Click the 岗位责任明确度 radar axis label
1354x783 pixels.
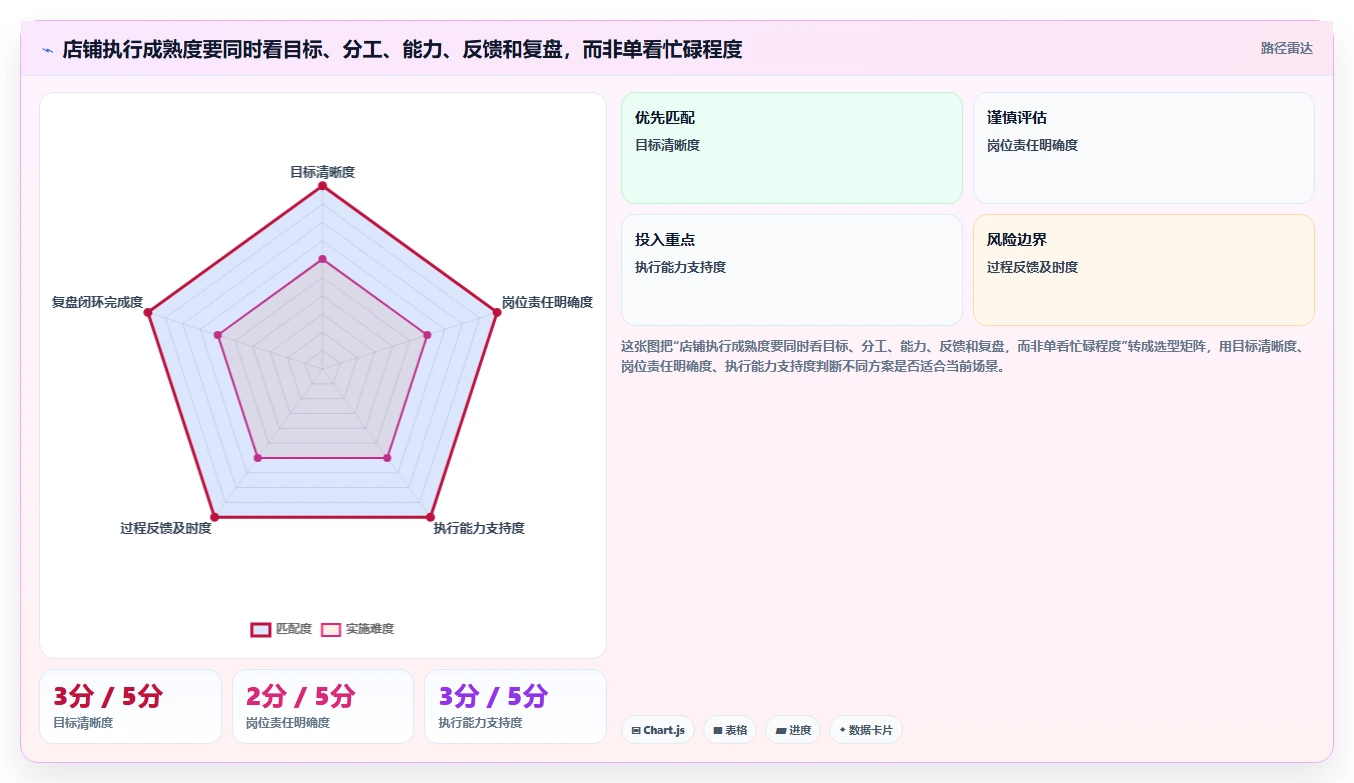pyautogui.click(x=547, y=302)
